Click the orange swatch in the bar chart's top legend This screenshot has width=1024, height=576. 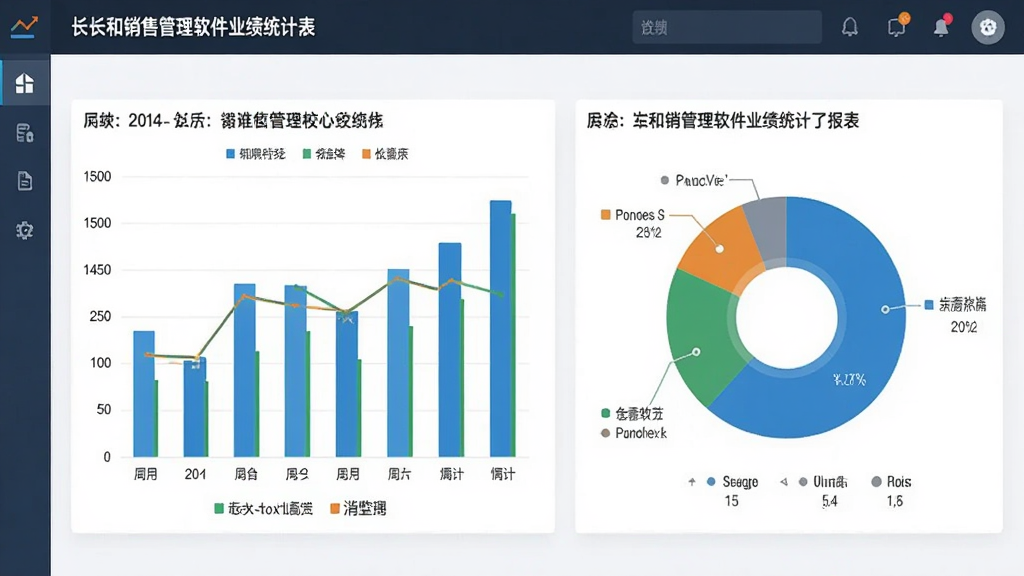pos(366,154)
